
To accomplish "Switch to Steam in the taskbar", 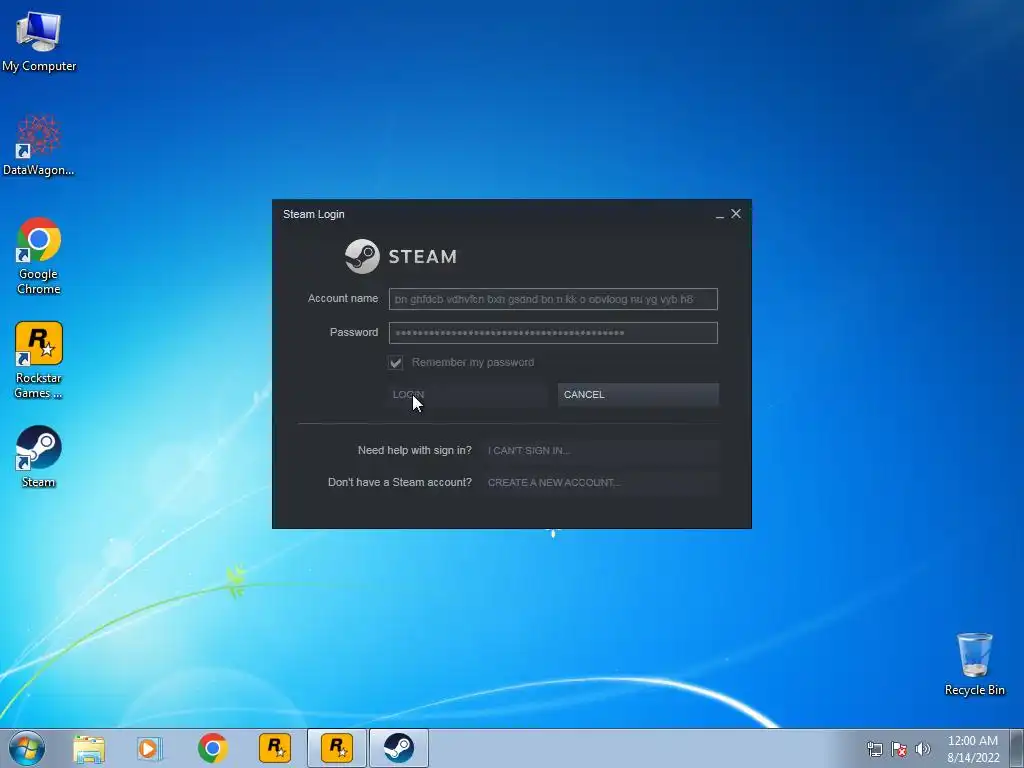I will pos(398,748).
